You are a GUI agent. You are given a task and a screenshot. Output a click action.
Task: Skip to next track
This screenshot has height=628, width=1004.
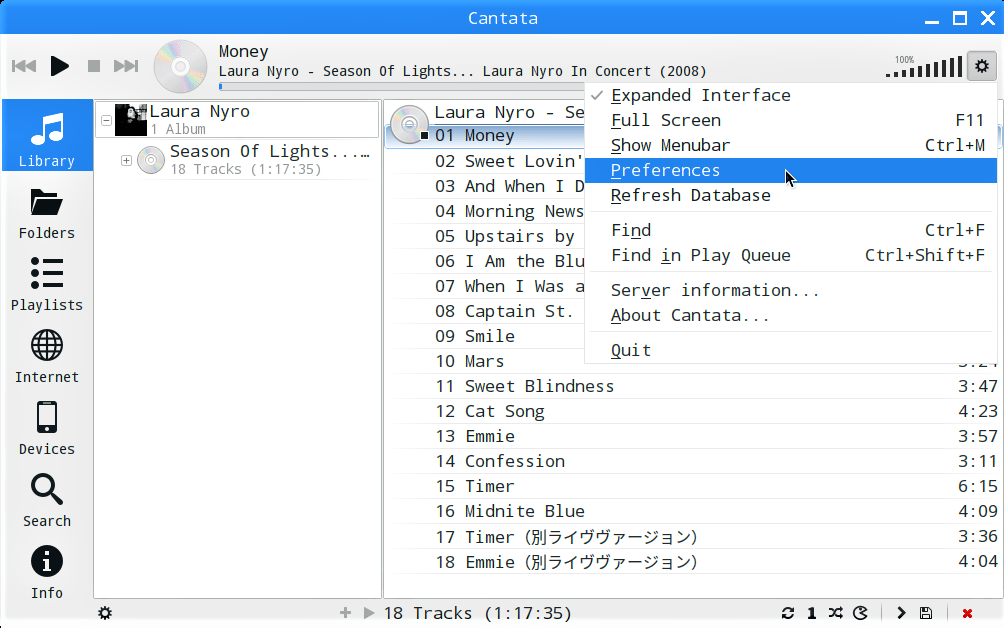pos(126,66)
